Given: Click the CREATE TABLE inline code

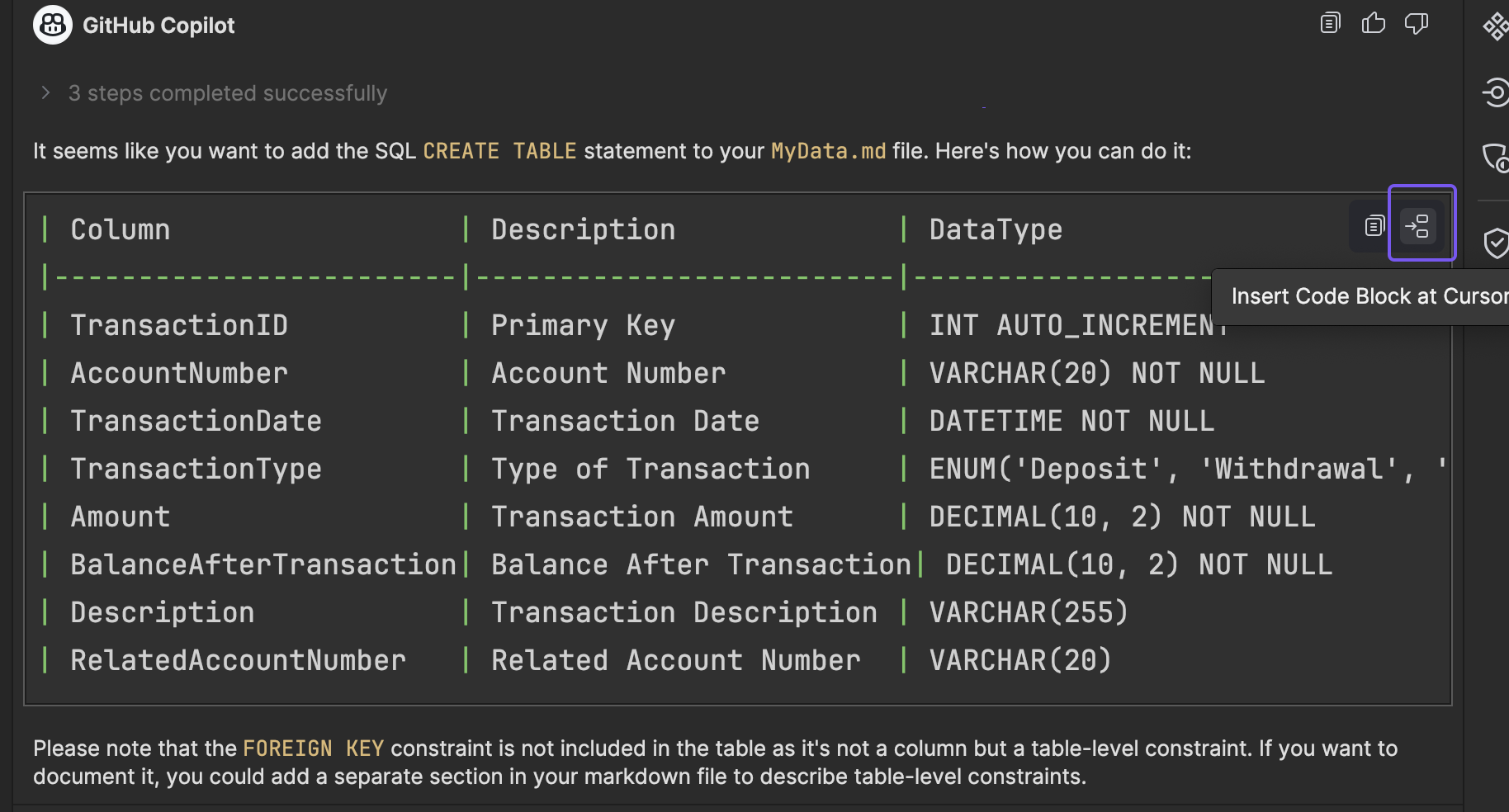Looking at the screenshot, I should tap(499, 151).
